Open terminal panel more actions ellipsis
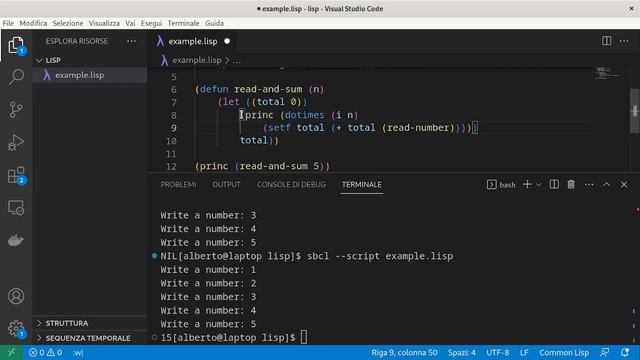This screenshot has width=640, height=360. click(589, 184)
